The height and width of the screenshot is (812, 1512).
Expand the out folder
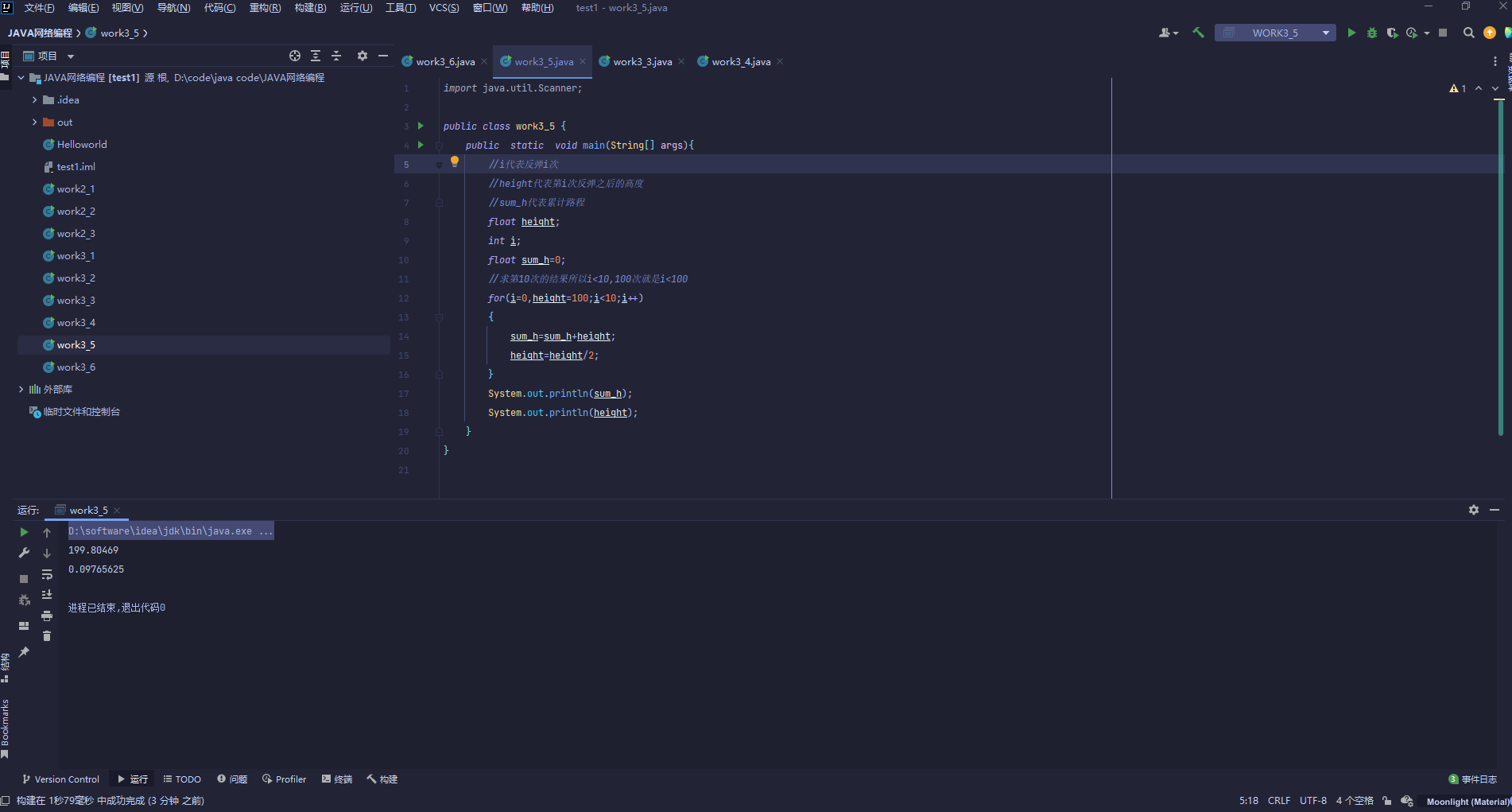[34, 122]
